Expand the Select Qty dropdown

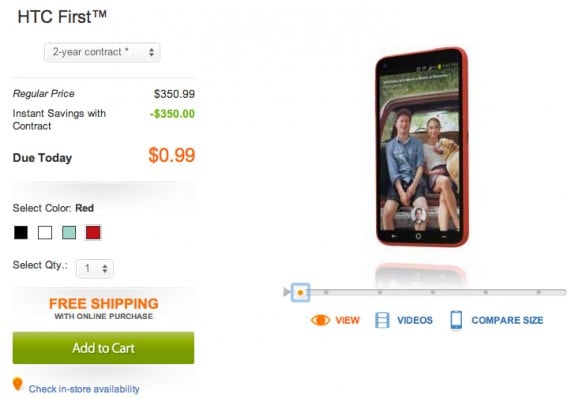point(95,269)
